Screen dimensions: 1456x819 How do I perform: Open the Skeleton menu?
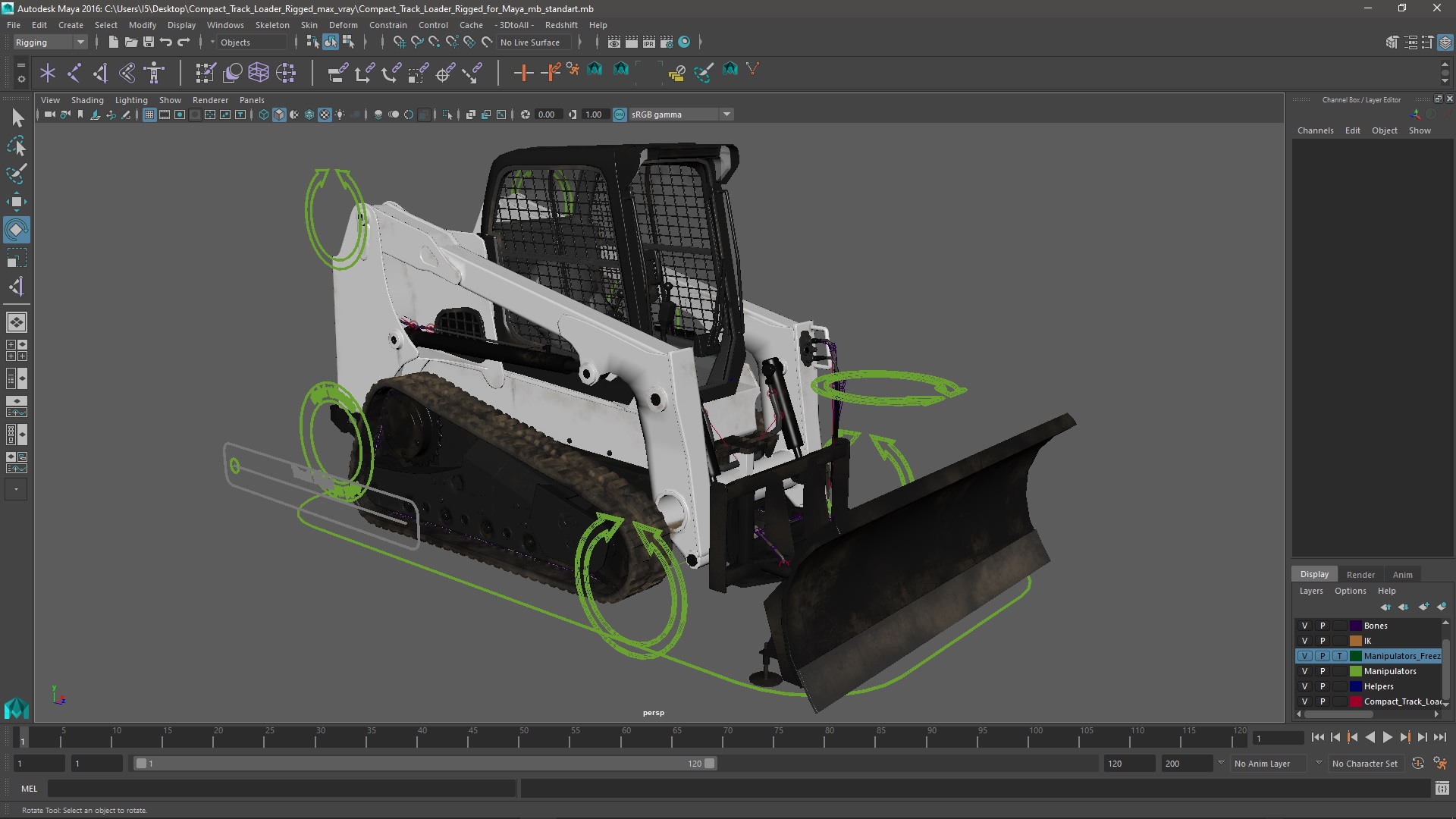pos(272,25)
